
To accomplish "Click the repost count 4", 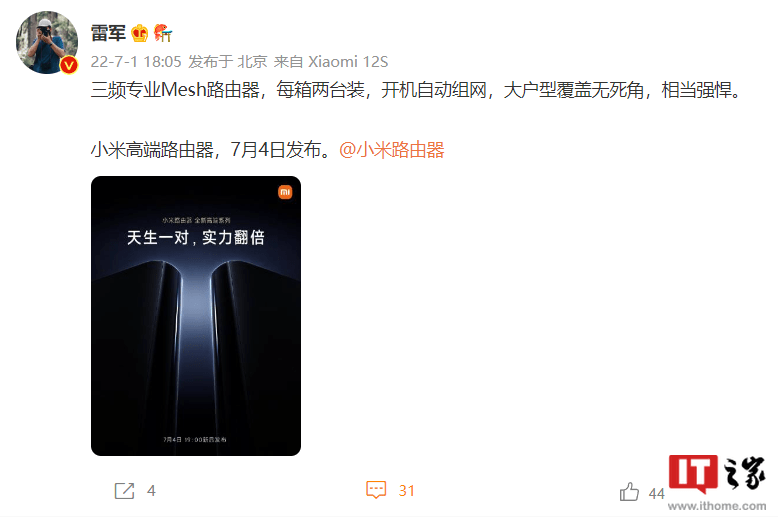I will pyautogui.click(x=151, y=491).
